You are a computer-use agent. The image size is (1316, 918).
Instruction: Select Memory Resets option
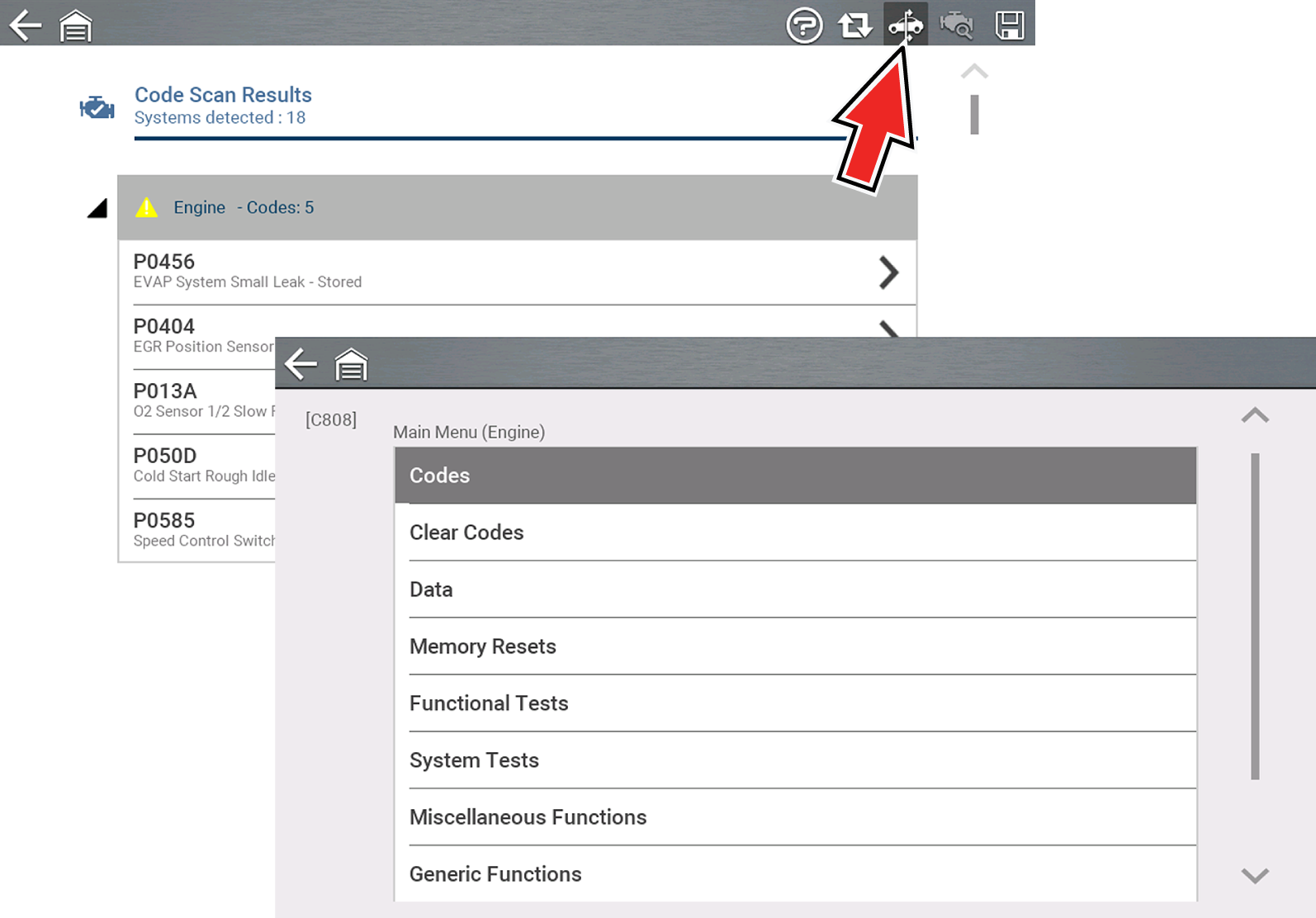(795, 646)
